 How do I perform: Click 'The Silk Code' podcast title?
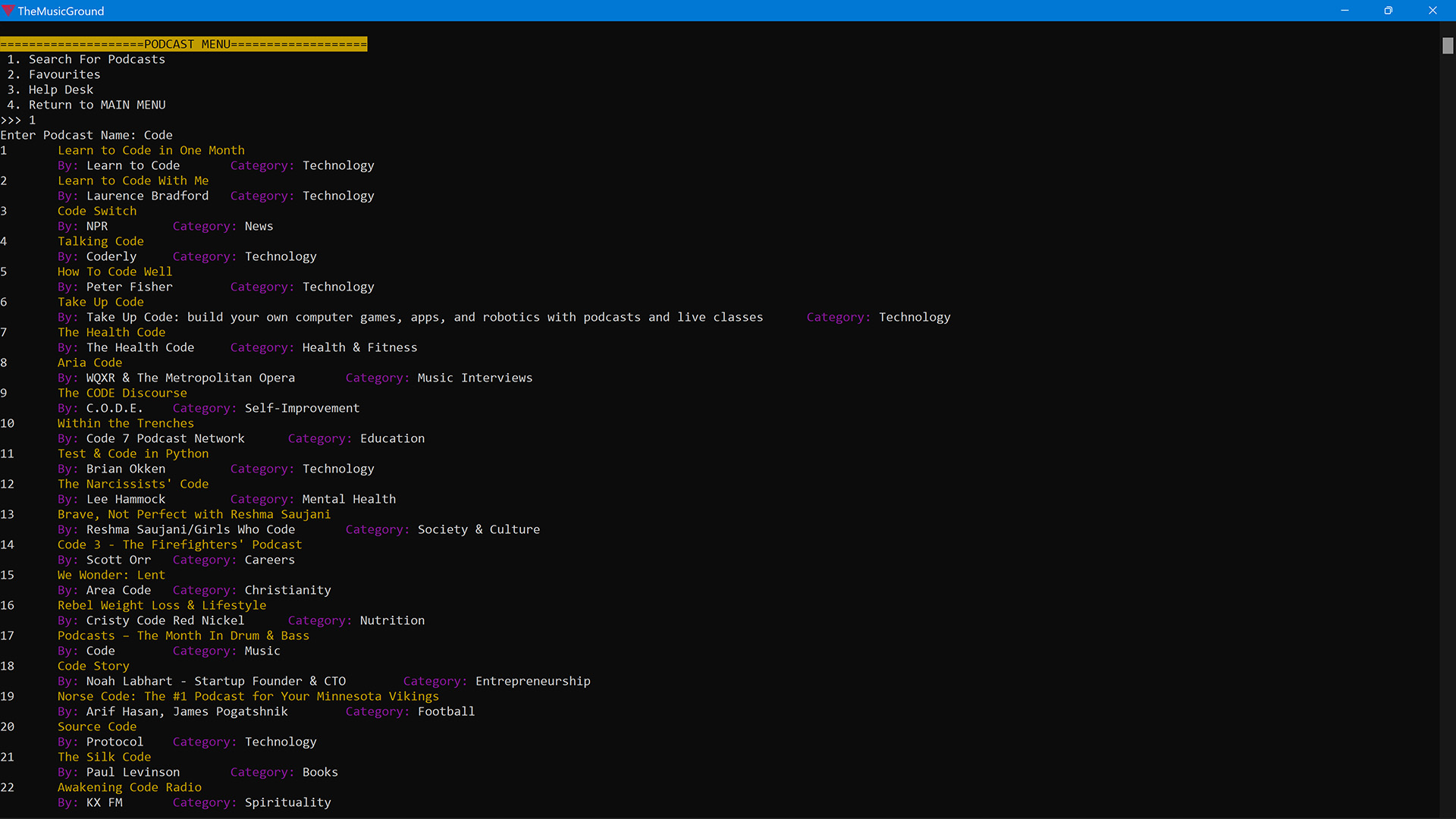(x=104, y=757)
